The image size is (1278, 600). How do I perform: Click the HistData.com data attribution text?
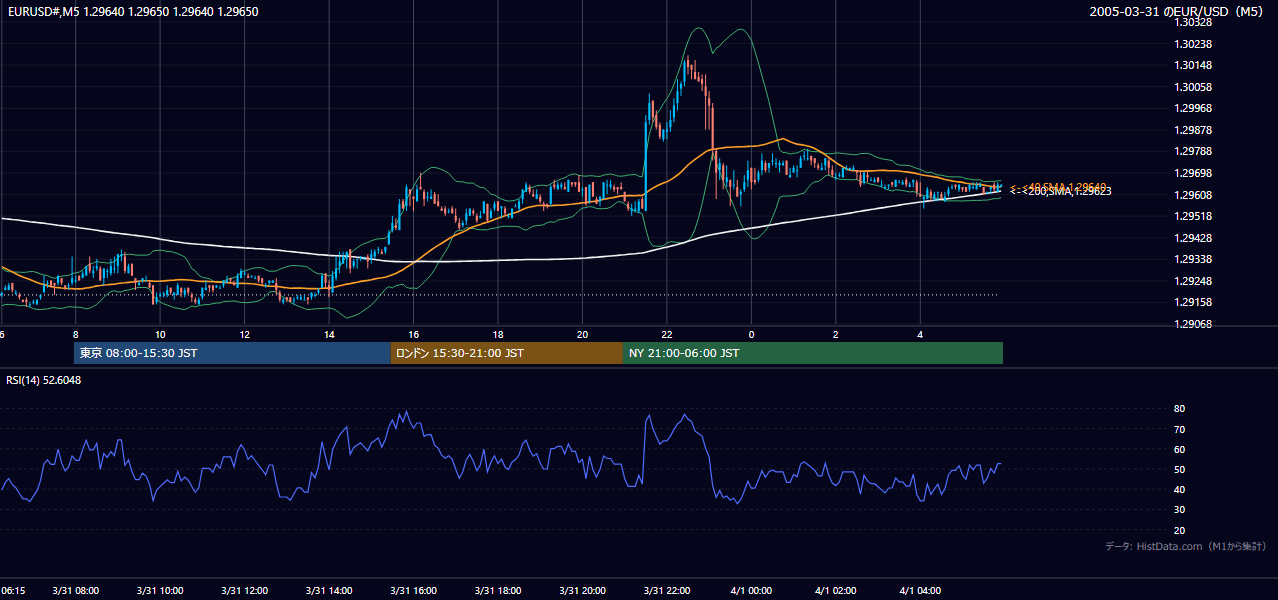(1186, 546)
